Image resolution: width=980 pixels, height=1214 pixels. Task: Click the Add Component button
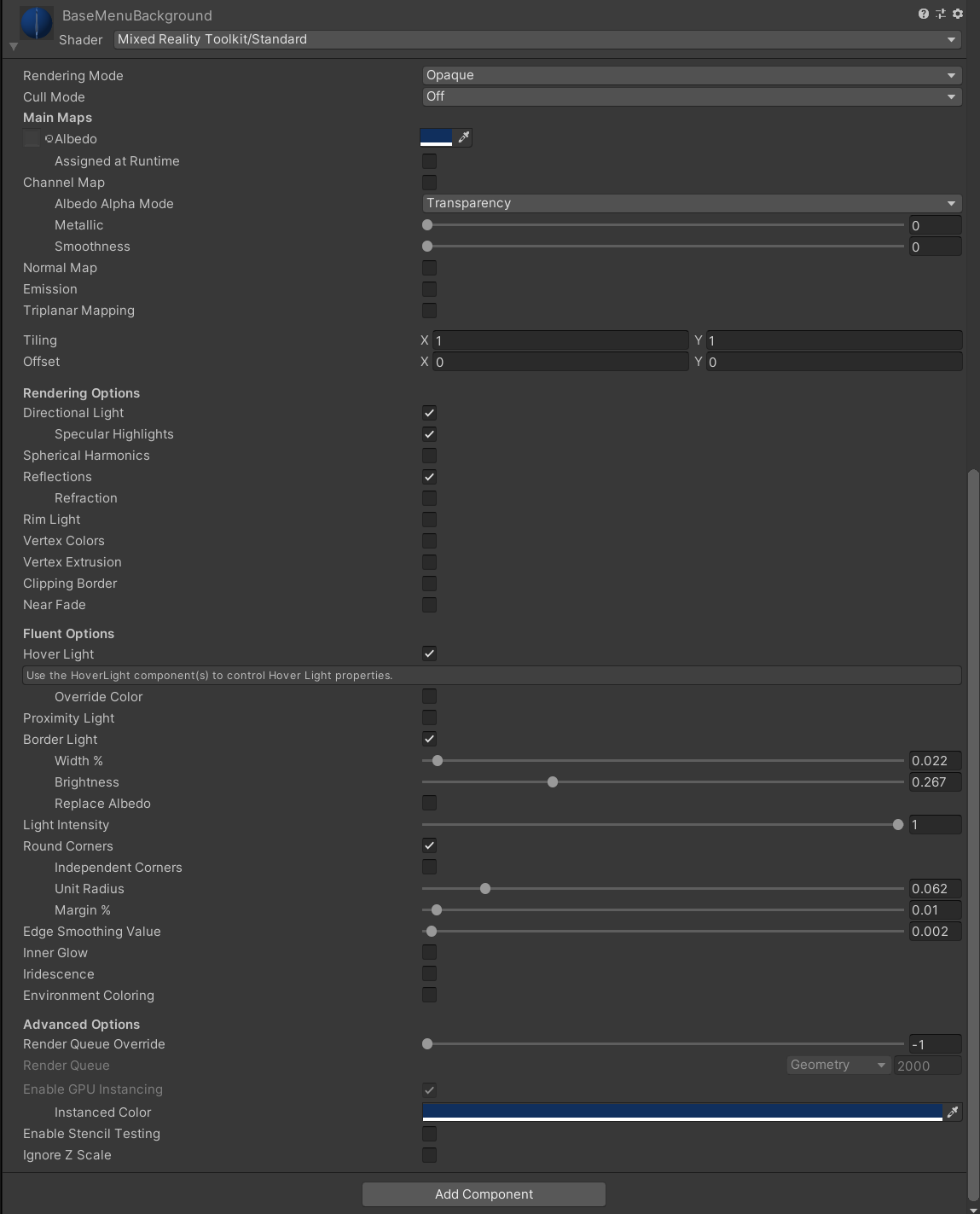pos(484,1194)
